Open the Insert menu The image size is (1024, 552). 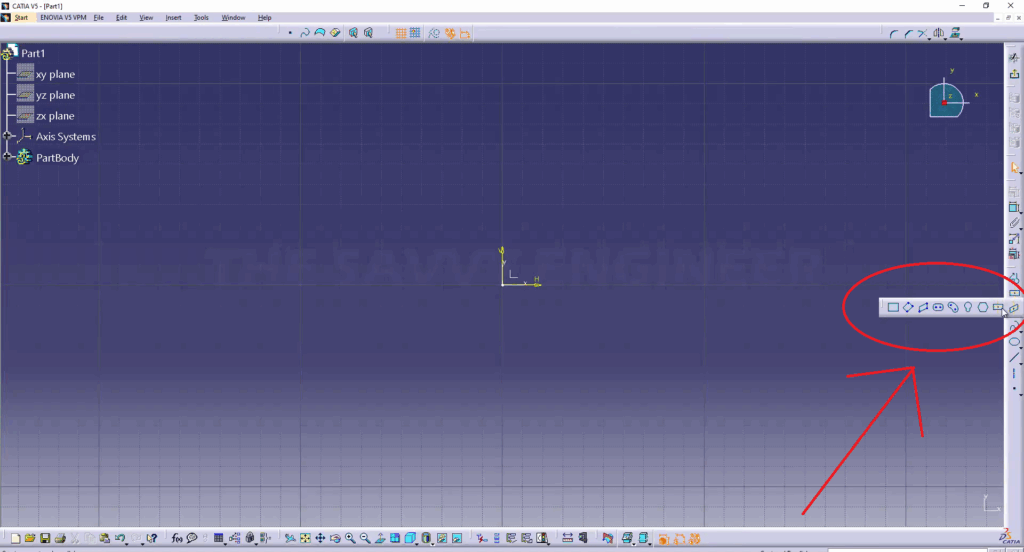174,18
